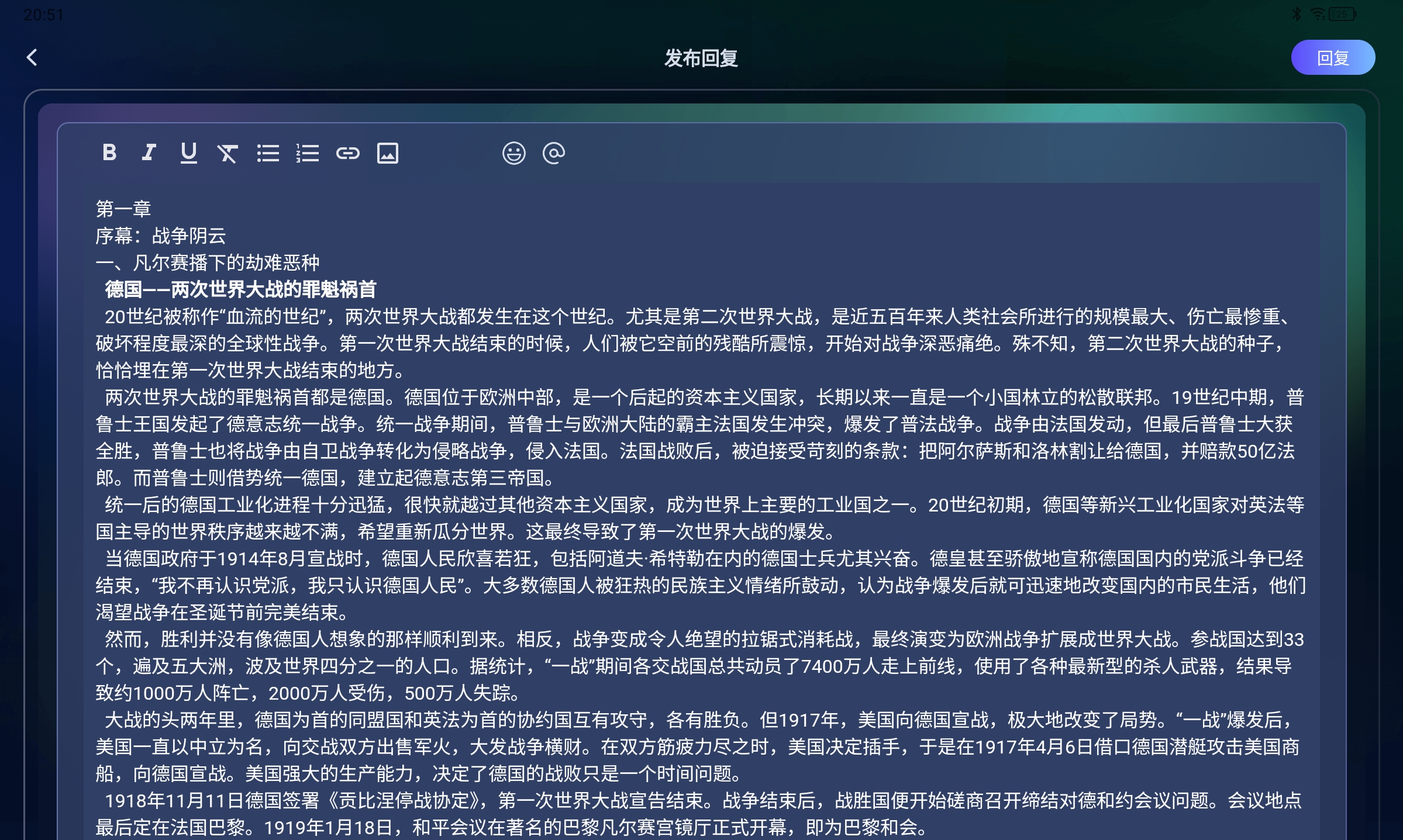Insert a numbered list

point(308,153)
